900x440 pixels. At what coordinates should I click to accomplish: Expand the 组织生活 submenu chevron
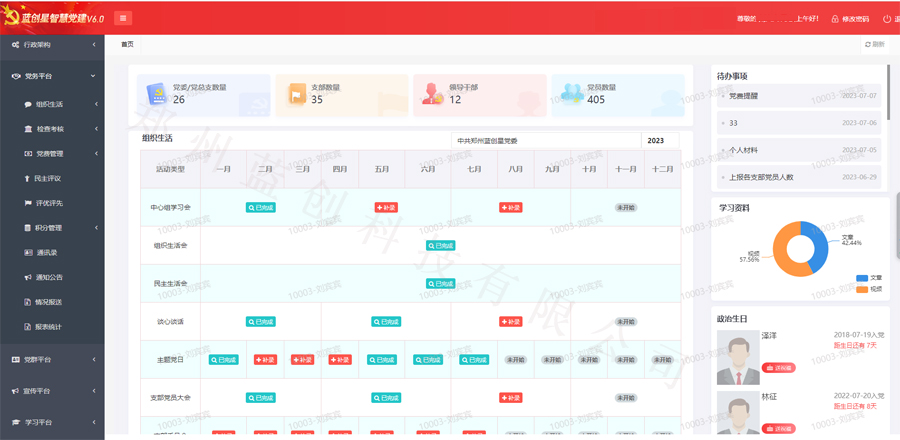[x=96, y=104]
